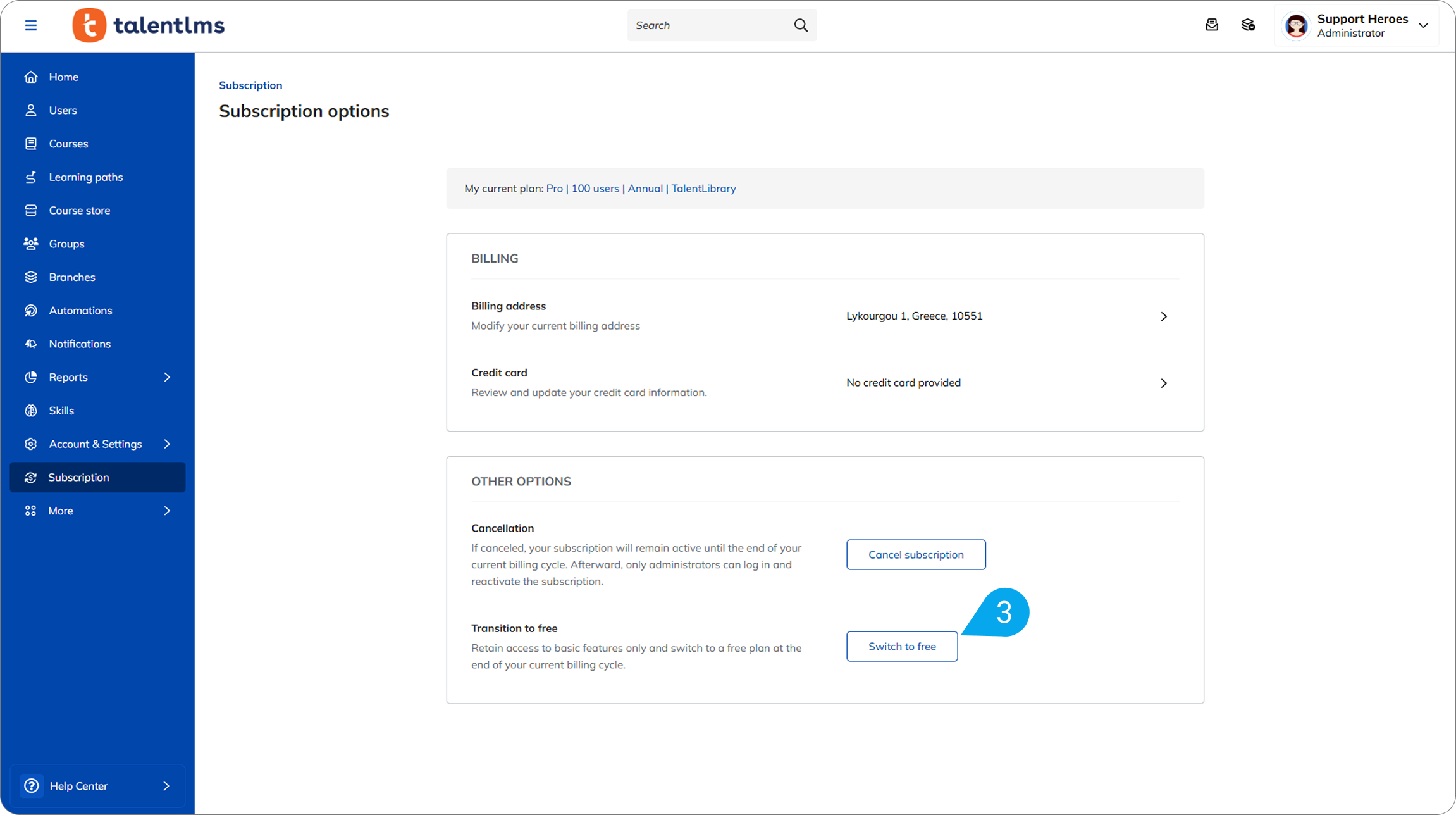Click the hamburger menu icon
Screen dimensions: 1456x815
(x=30, y=25)
